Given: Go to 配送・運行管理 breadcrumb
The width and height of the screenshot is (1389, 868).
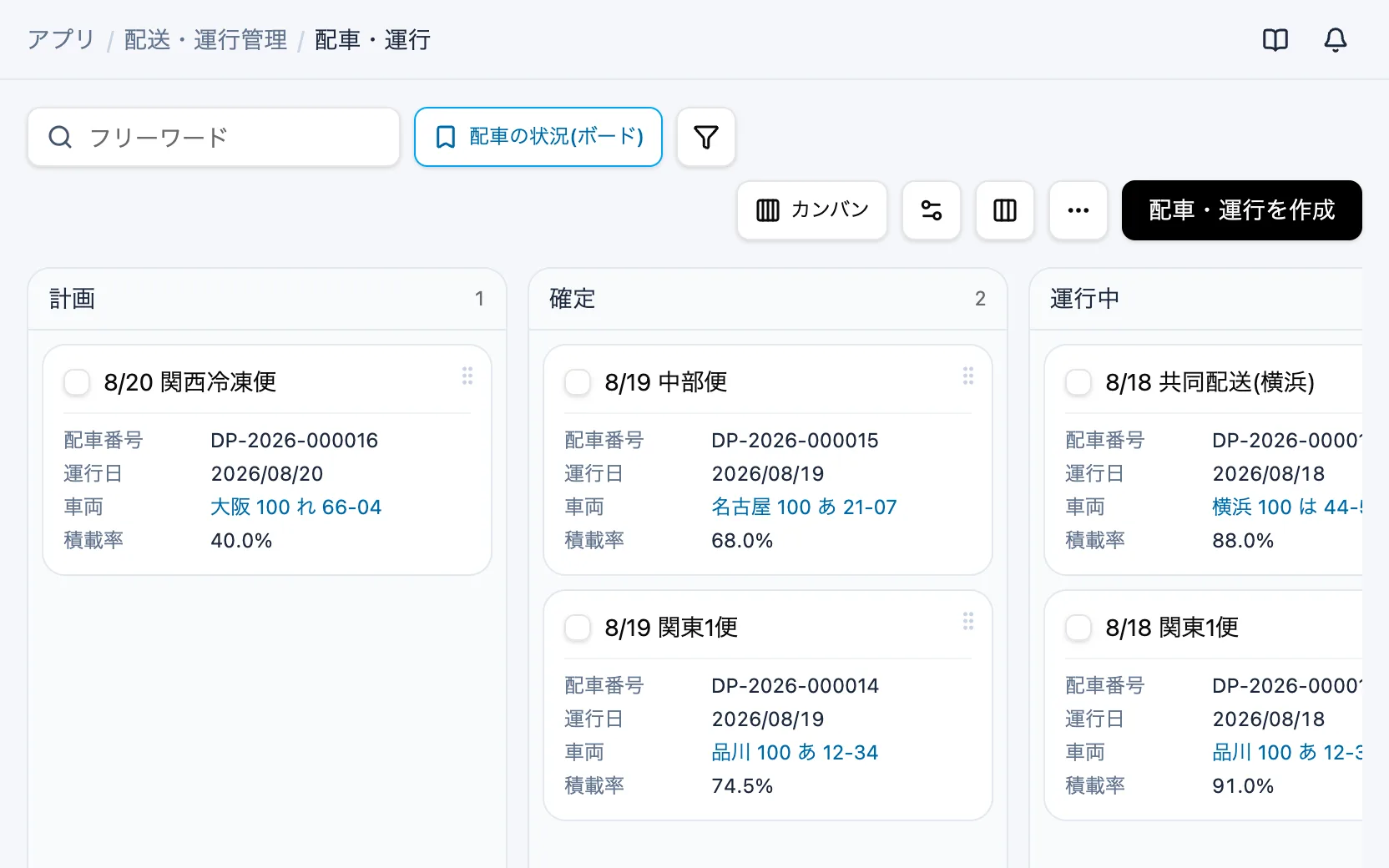Looking at the screenshot, I should [x=205, y=40].
